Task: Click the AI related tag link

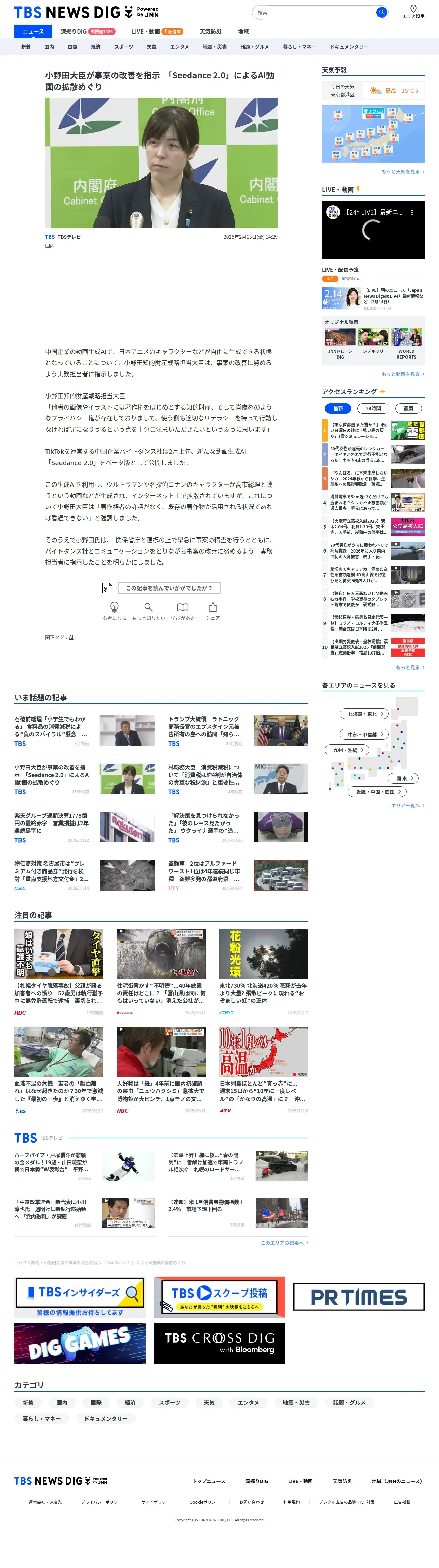Action: pyautogui.click(x=71, y=637)
